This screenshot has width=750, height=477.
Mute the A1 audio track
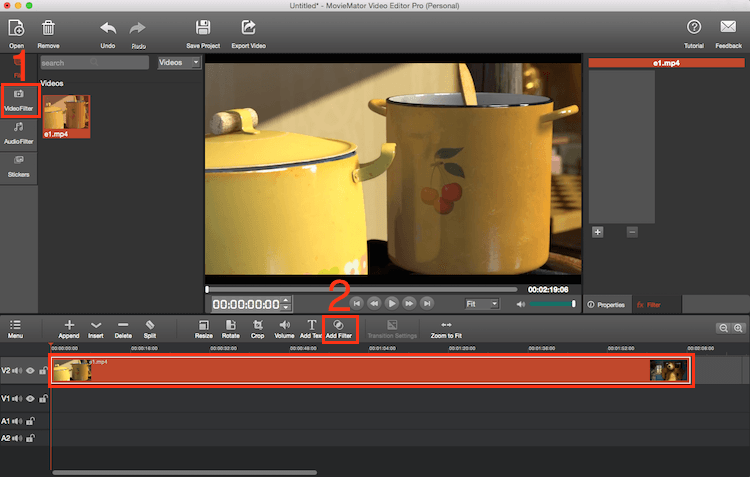point(17,421)
